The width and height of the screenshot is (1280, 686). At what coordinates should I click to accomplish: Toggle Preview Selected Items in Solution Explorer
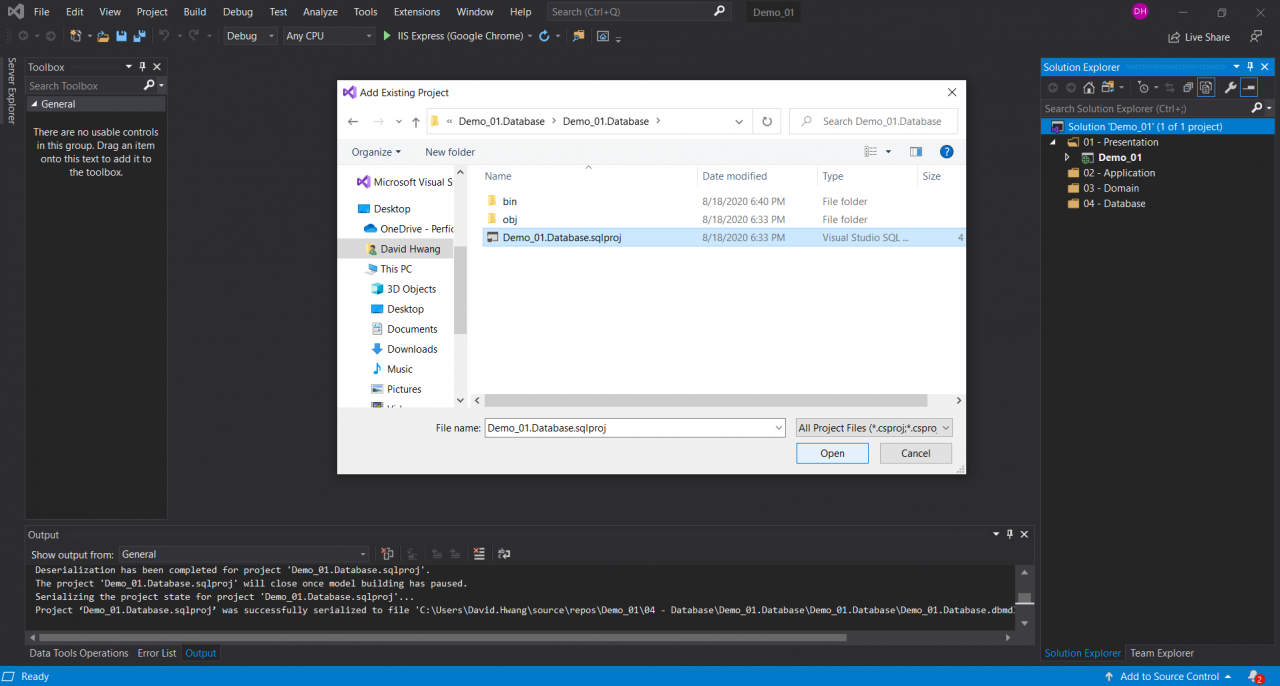coord(1250,88)
